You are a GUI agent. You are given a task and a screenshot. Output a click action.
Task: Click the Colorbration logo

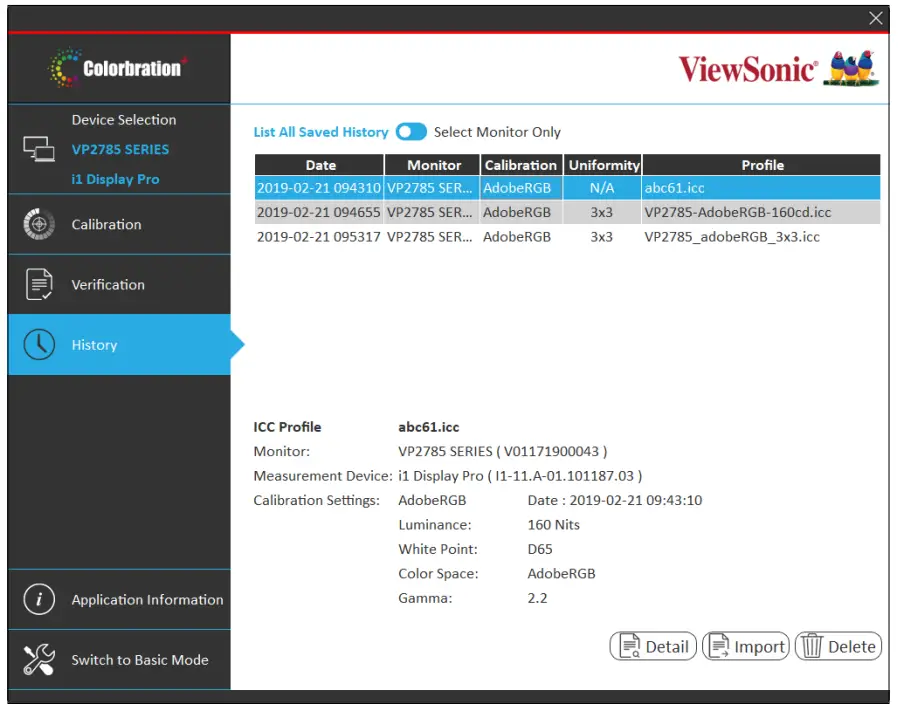click(117, 68)
